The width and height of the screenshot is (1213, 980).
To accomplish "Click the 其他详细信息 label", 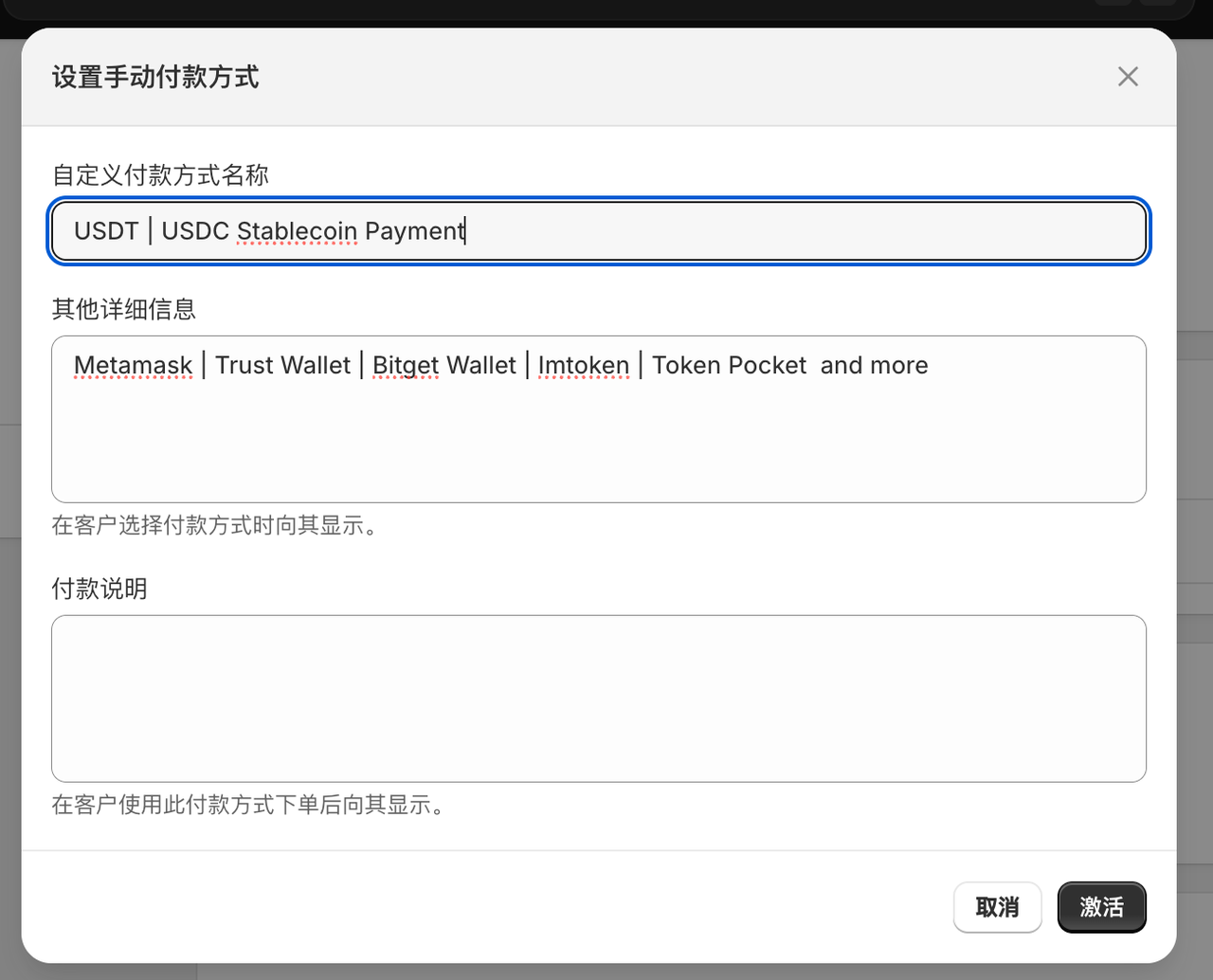I will point(124,309).
